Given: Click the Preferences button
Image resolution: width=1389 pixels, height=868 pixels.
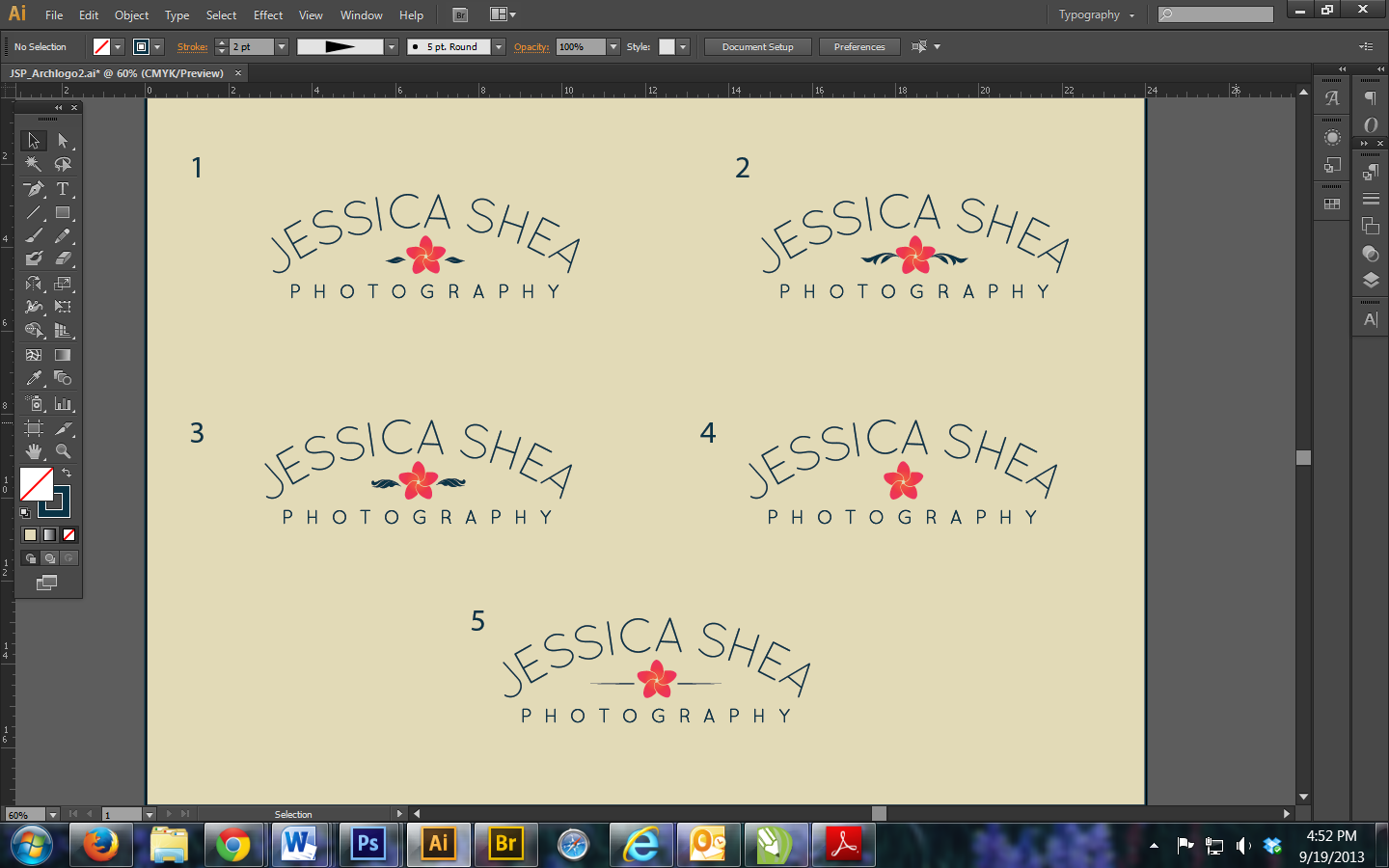Looking at the screenshot, I should pos(859,46).
